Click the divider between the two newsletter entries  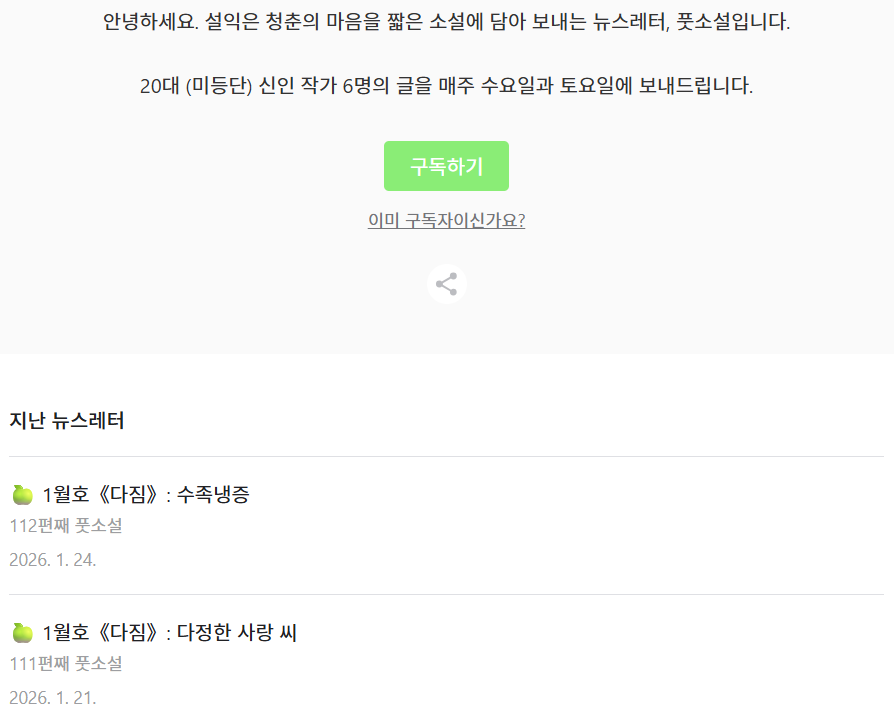(x=446, y=594)
